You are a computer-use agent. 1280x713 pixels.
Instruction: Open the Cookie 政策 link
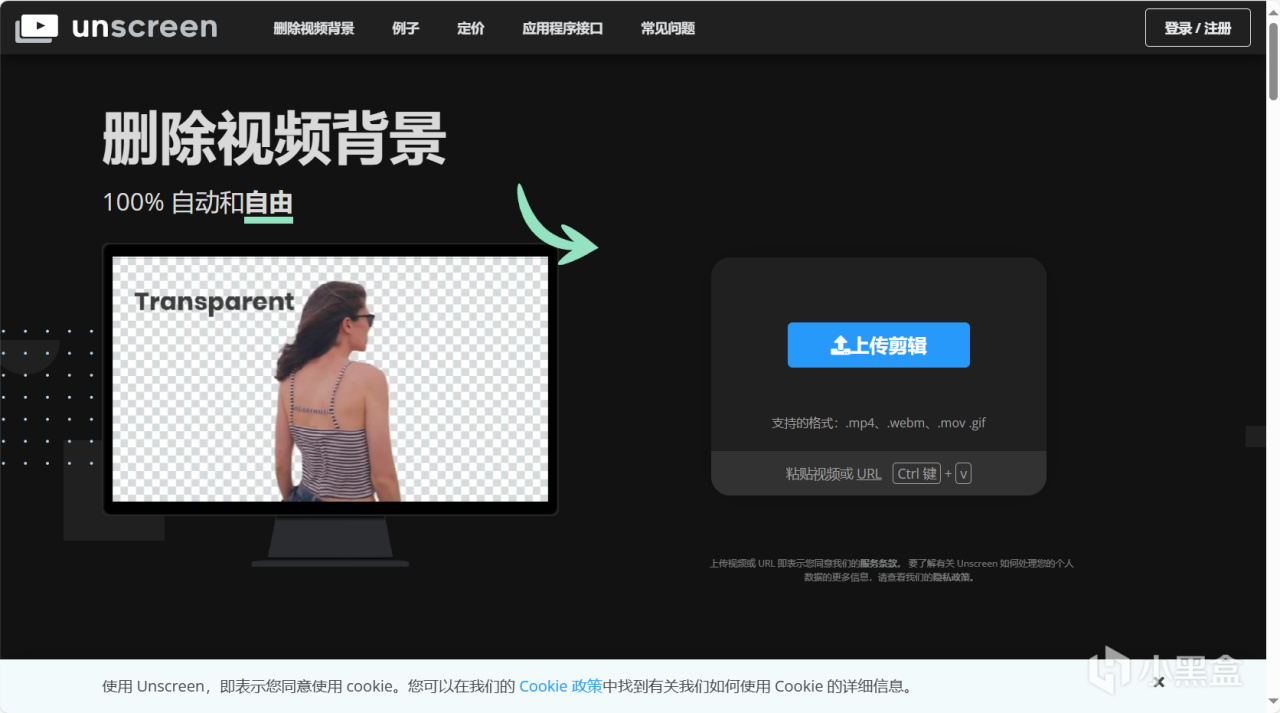[560, 686]
